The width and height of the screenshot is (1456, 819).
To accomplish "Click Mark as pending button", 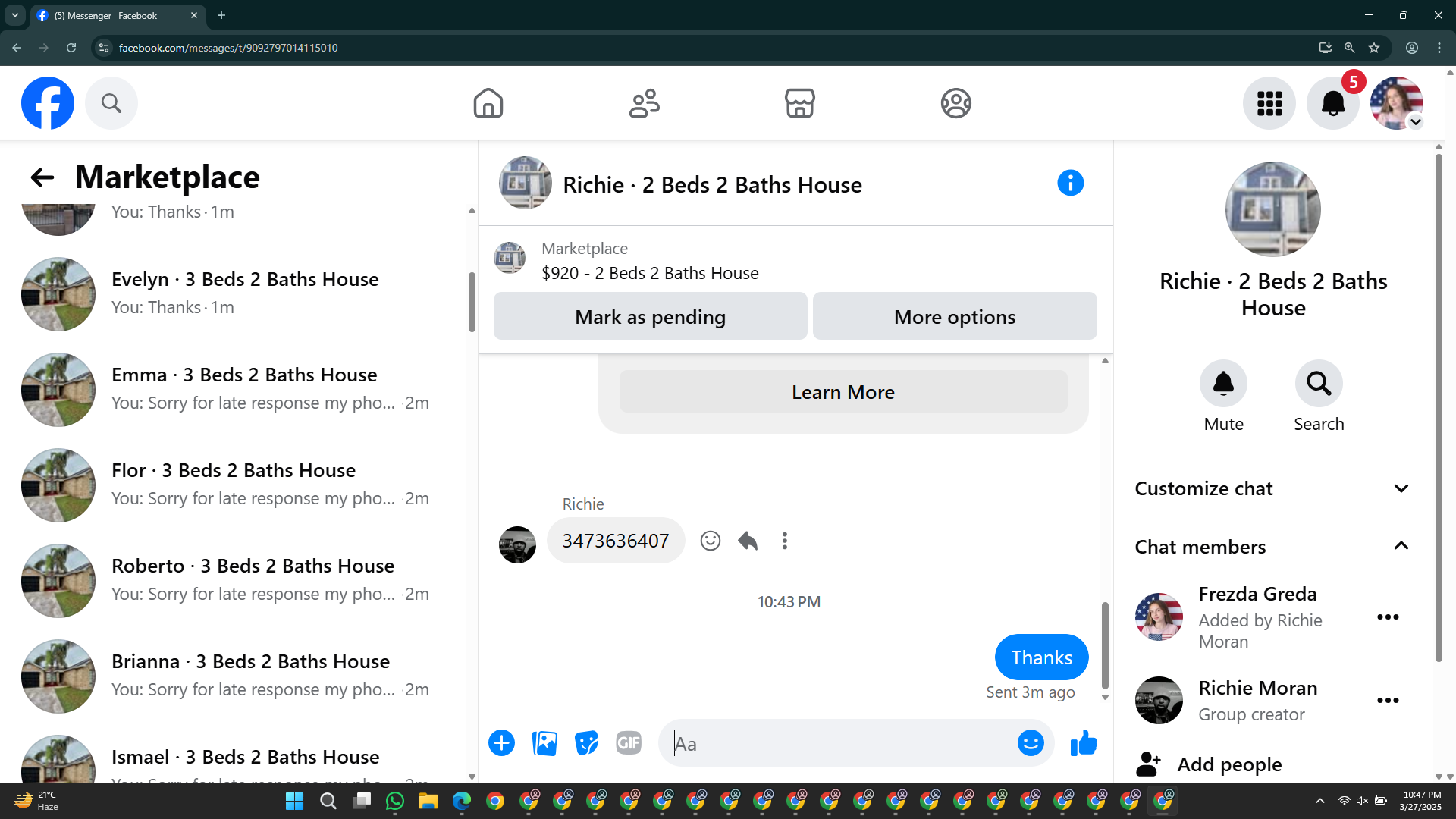I will [651, 316].
